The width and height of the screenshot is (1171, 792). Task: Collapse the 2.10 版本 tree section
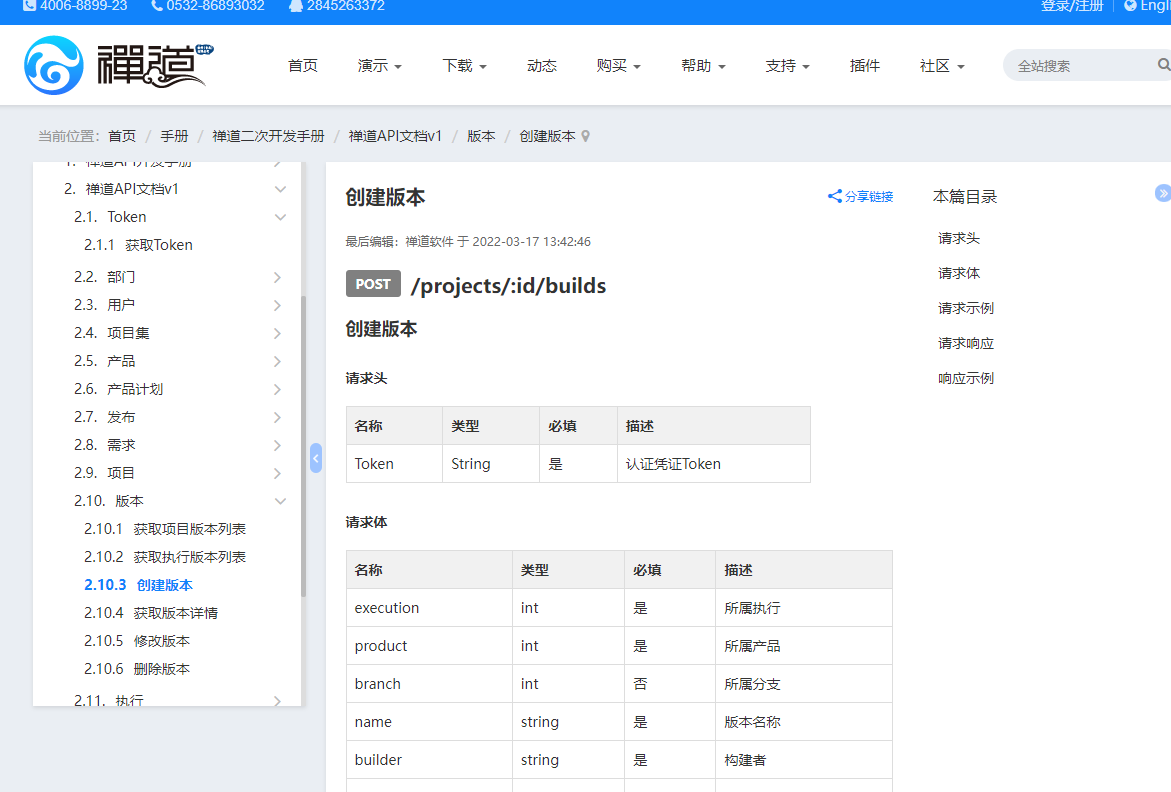(280, 501)
